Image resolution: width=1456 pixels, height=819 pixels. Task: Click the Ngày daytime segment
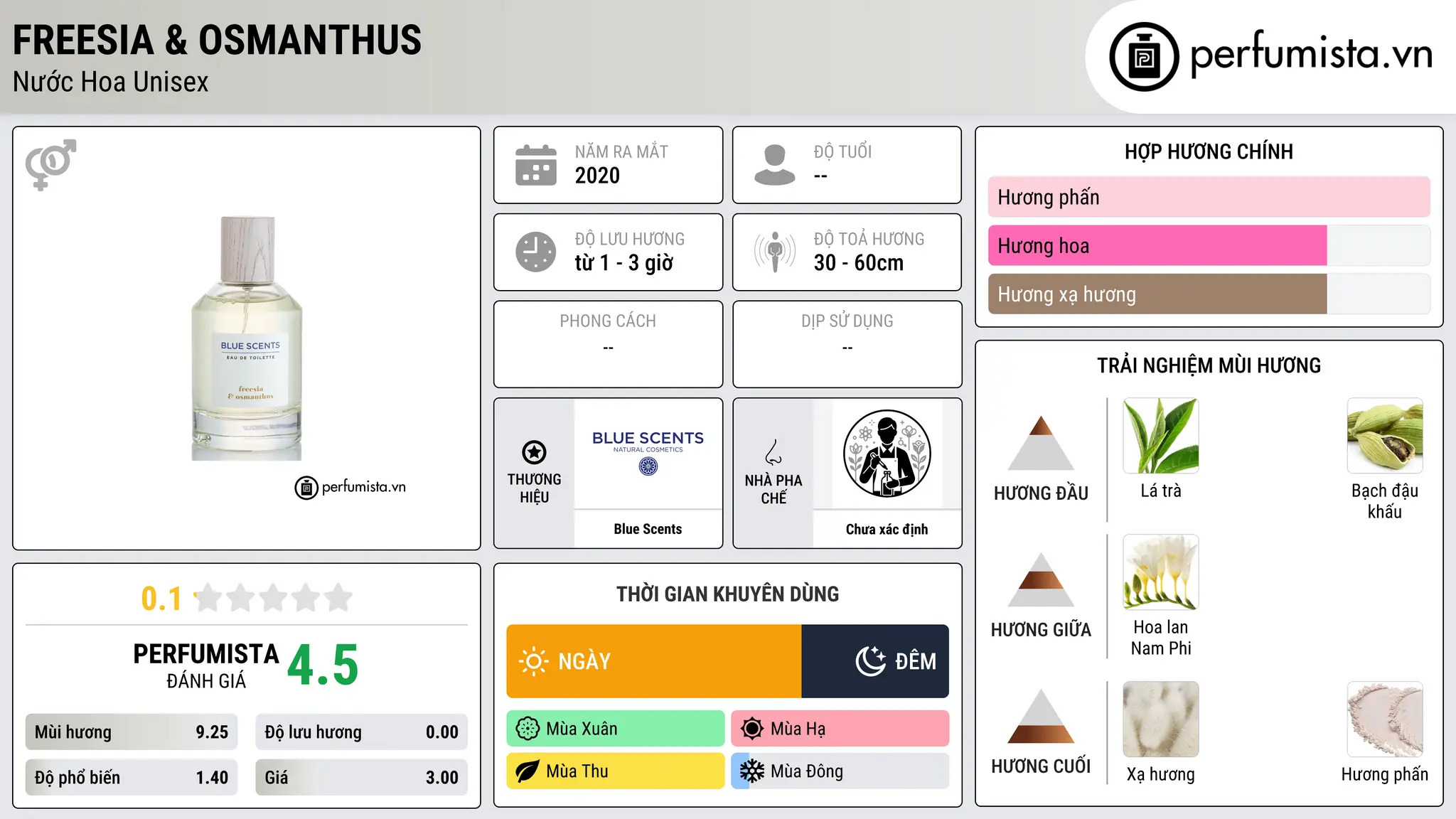654,661
